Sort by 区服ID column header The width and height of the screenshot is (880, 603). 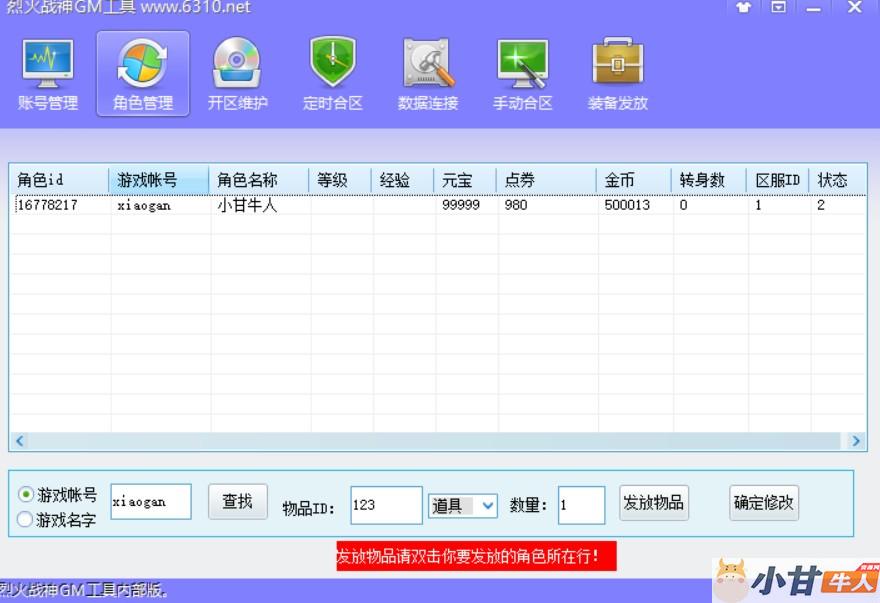[x=777, y=180]
